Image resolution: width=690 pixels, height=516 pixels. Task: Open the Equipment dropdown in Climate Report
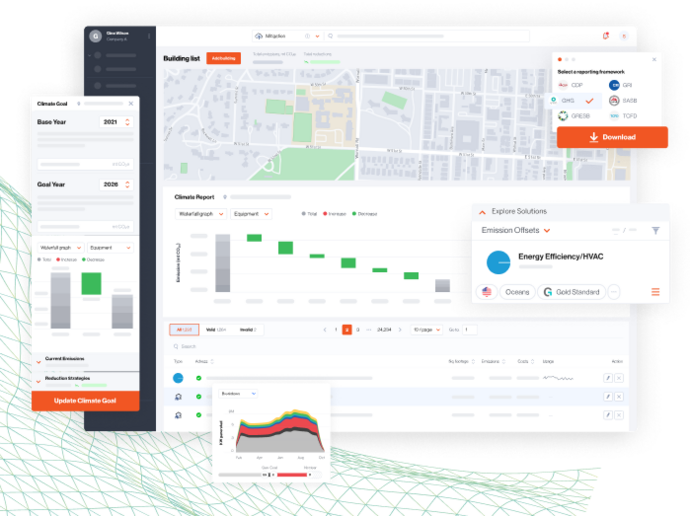(x=251, y=214)
